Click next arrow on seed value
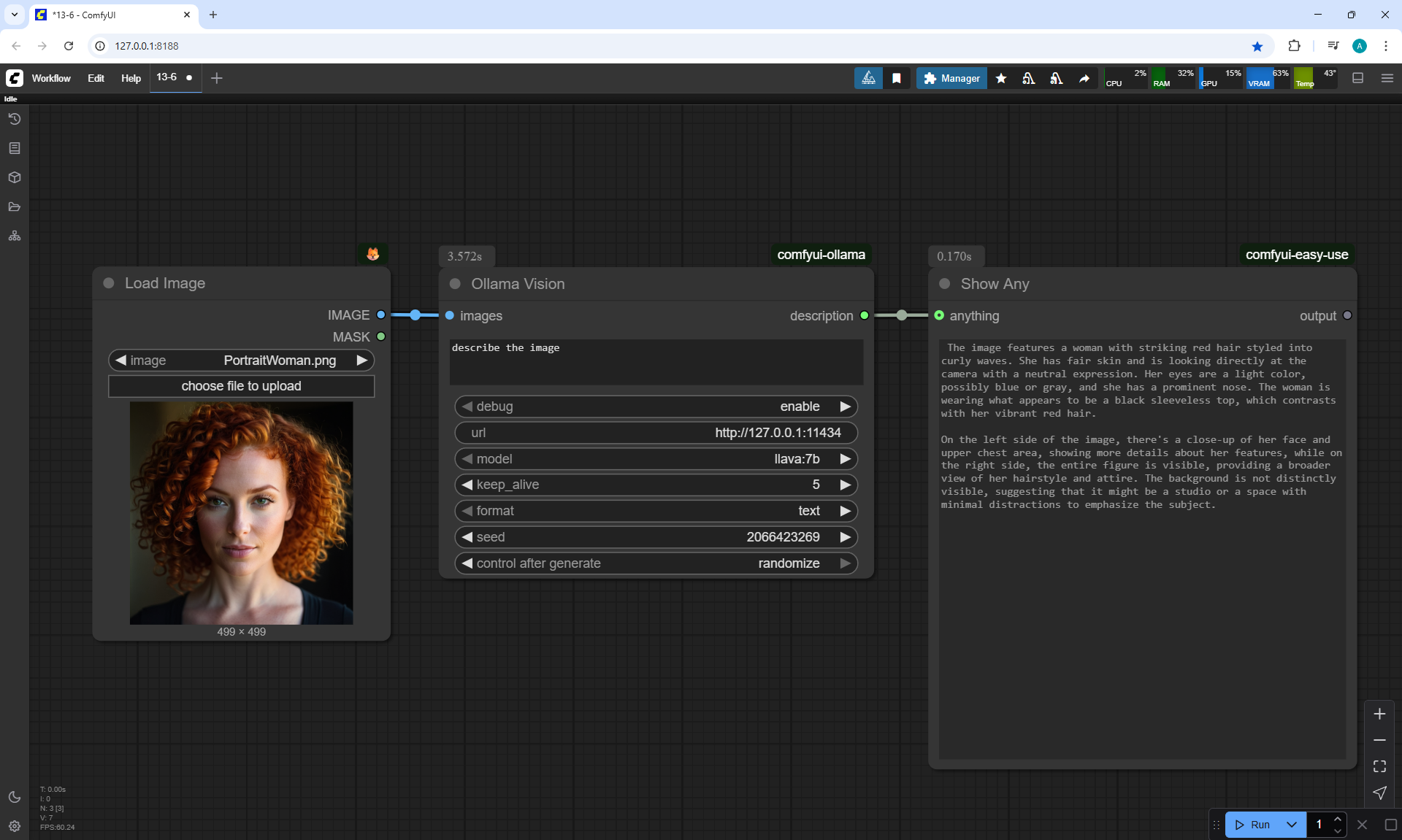1402x840 pixels. pyautogui.click(x=845, y=537)
